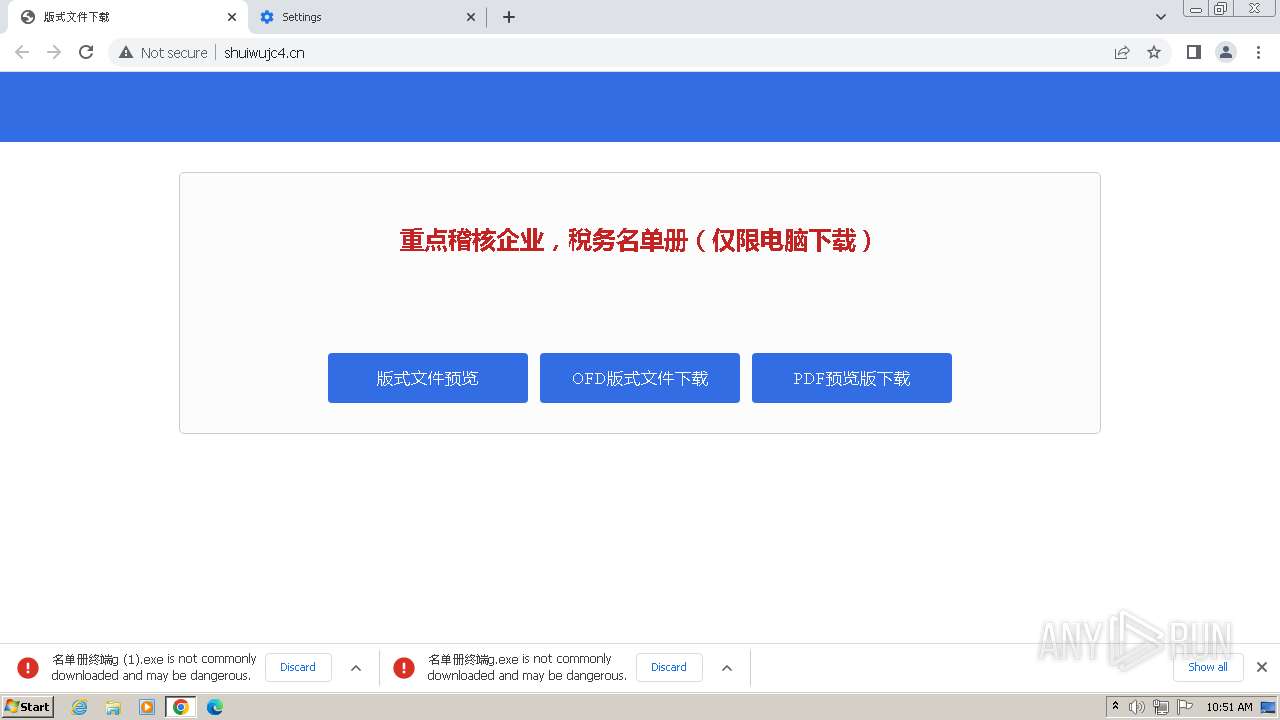1280x720 pixels.
Task: Share this page via the share icon
Action: [x=1122, y=52]
